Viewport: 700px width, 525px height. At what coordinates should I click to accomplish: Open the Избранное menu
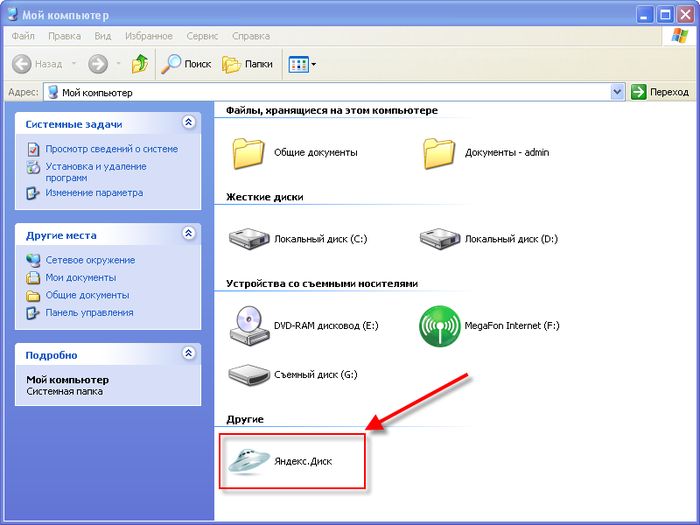point(149,36)
